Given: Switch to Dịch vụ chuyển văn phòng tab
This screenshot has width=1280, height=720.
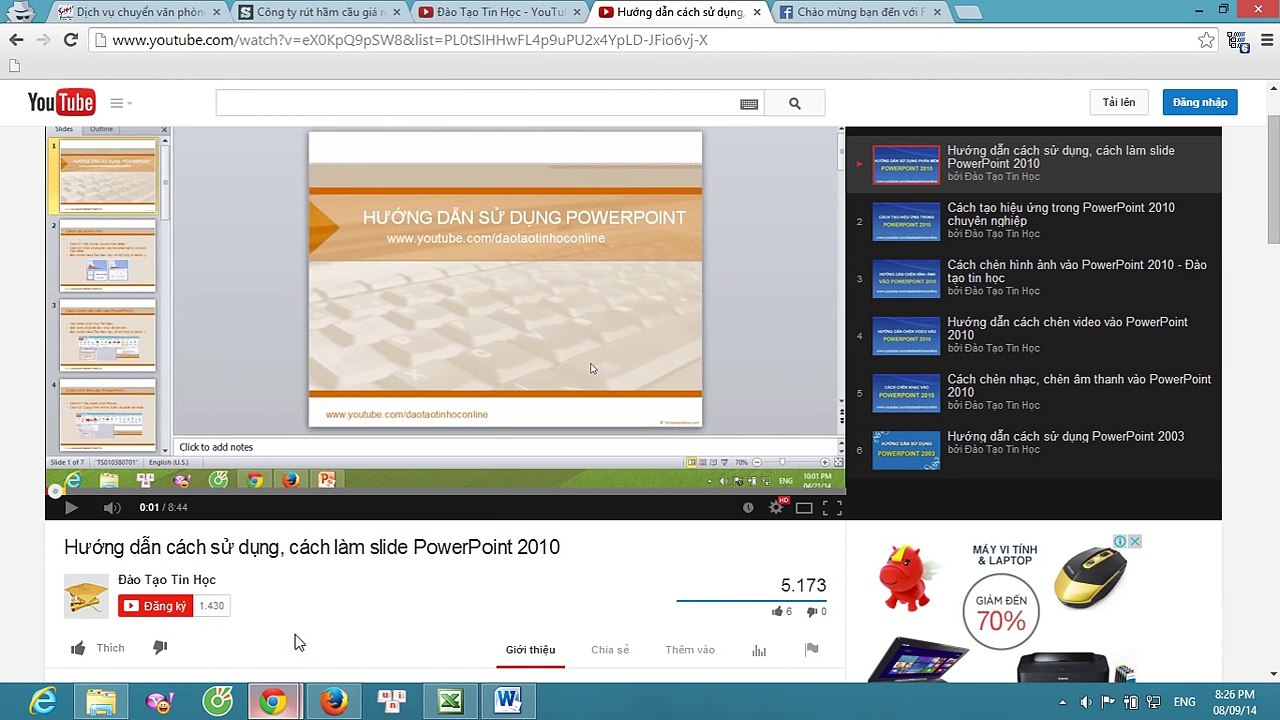Looking at the screenshot, I should click(140, 12).
